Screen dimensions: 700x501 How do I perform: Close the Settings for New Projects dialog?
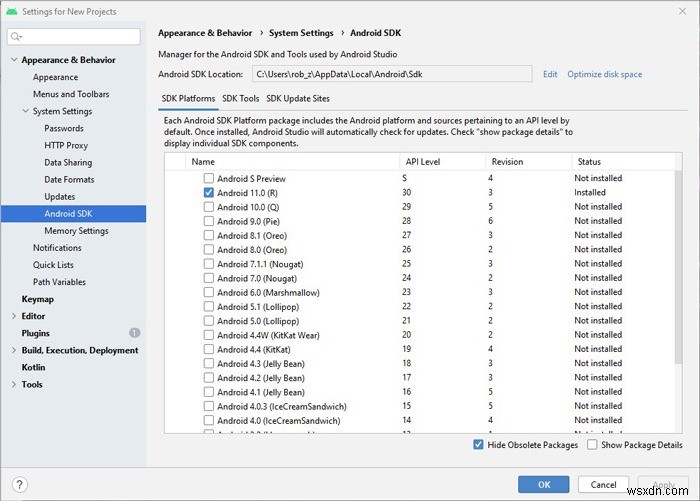tap(682, 11)
